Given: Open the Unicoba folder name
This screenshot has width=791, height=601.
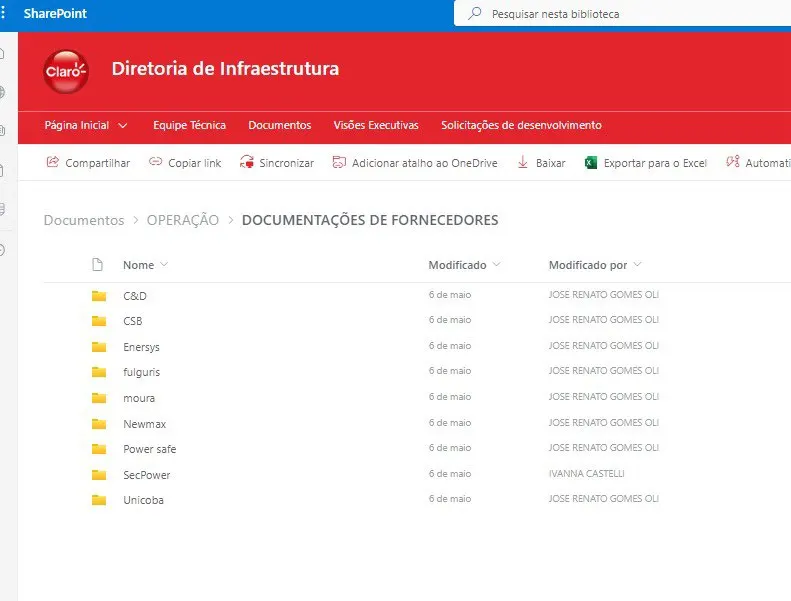Looking at the screenshot, I should [x=143, y=500].
